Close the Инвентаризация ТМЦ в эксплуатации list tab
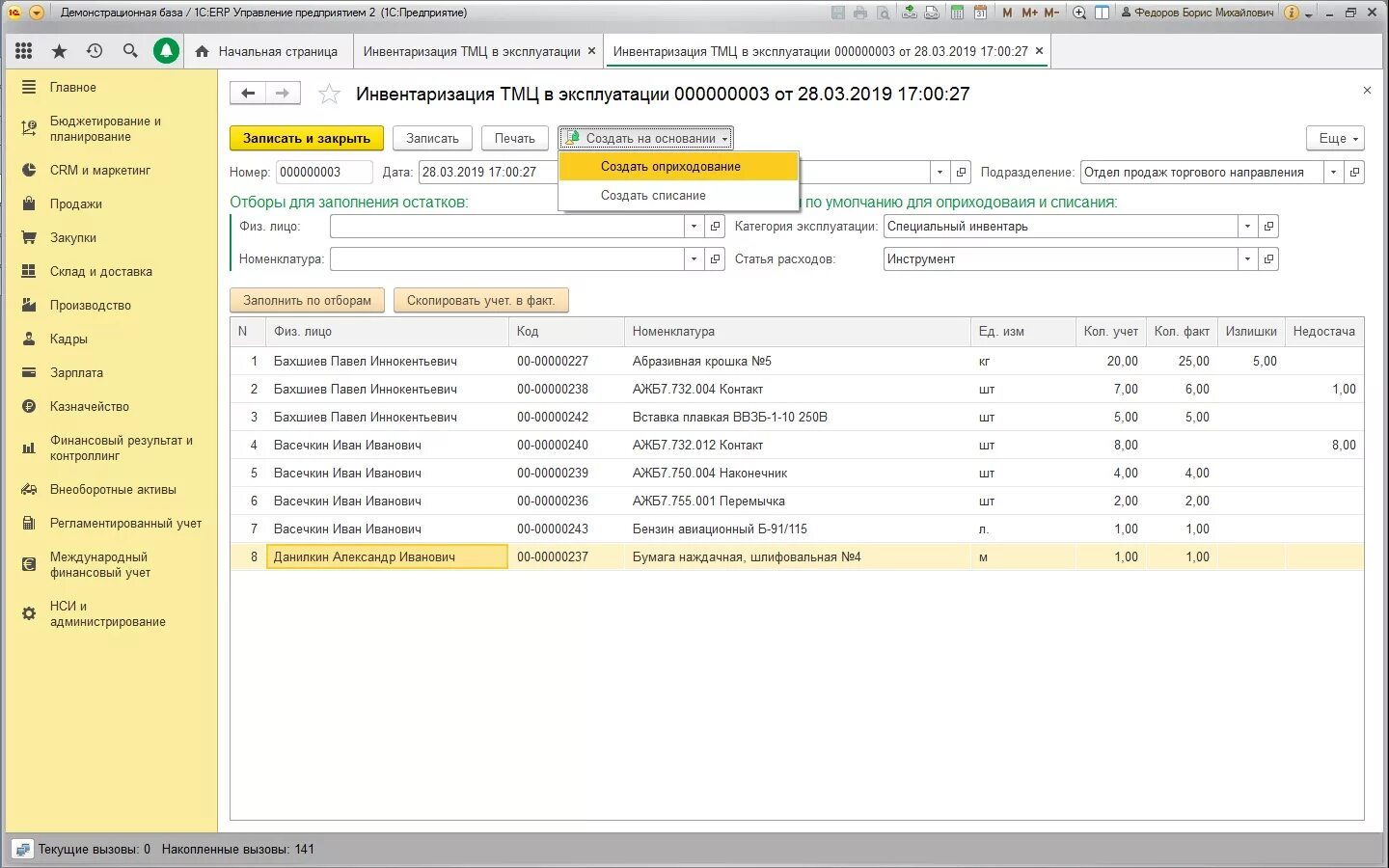The width and height of the screenshot is (1389, 868). click(592, 51)
